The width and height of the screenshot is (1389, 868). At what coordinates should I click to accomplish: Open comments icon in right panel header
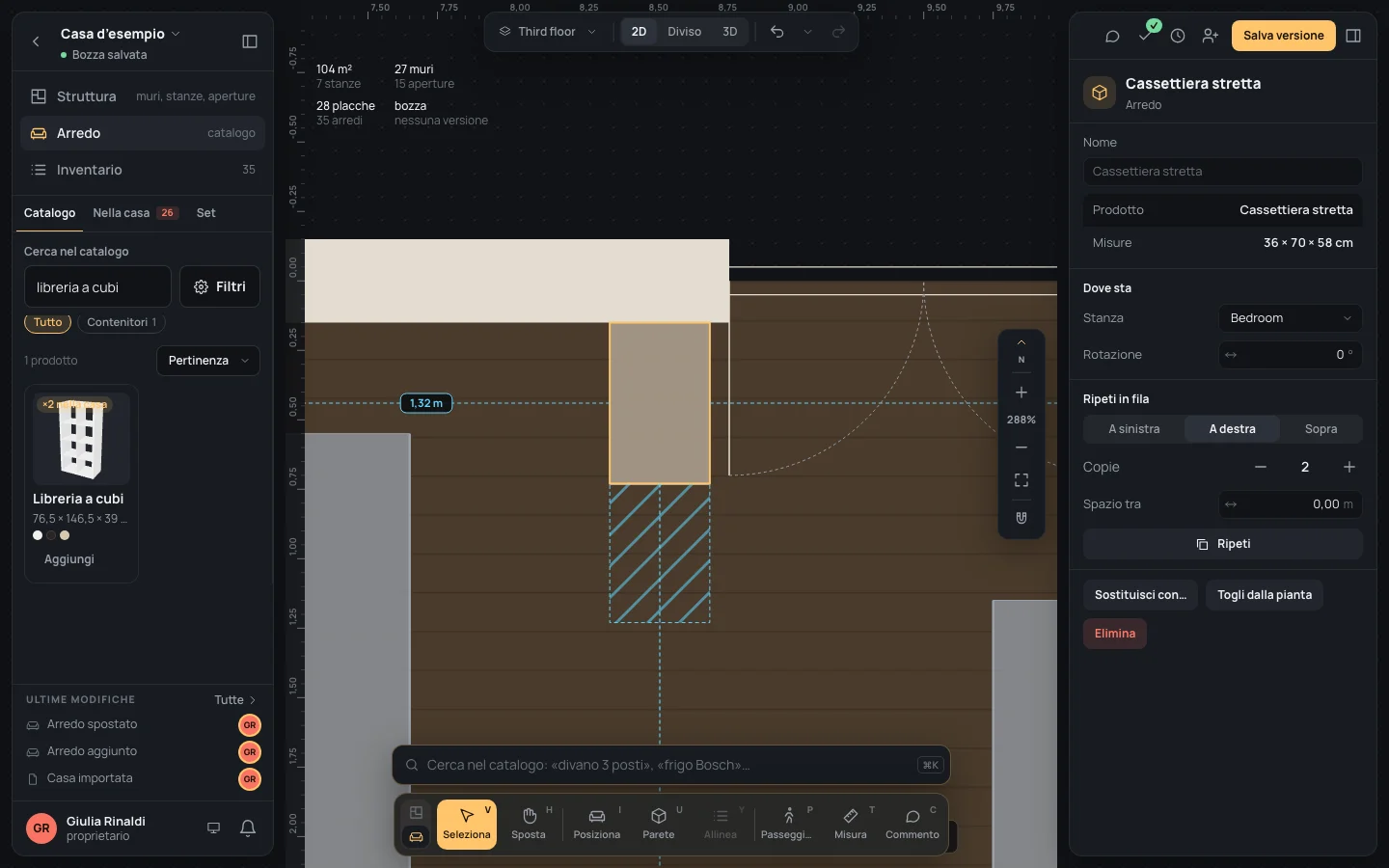(1112, 36)
